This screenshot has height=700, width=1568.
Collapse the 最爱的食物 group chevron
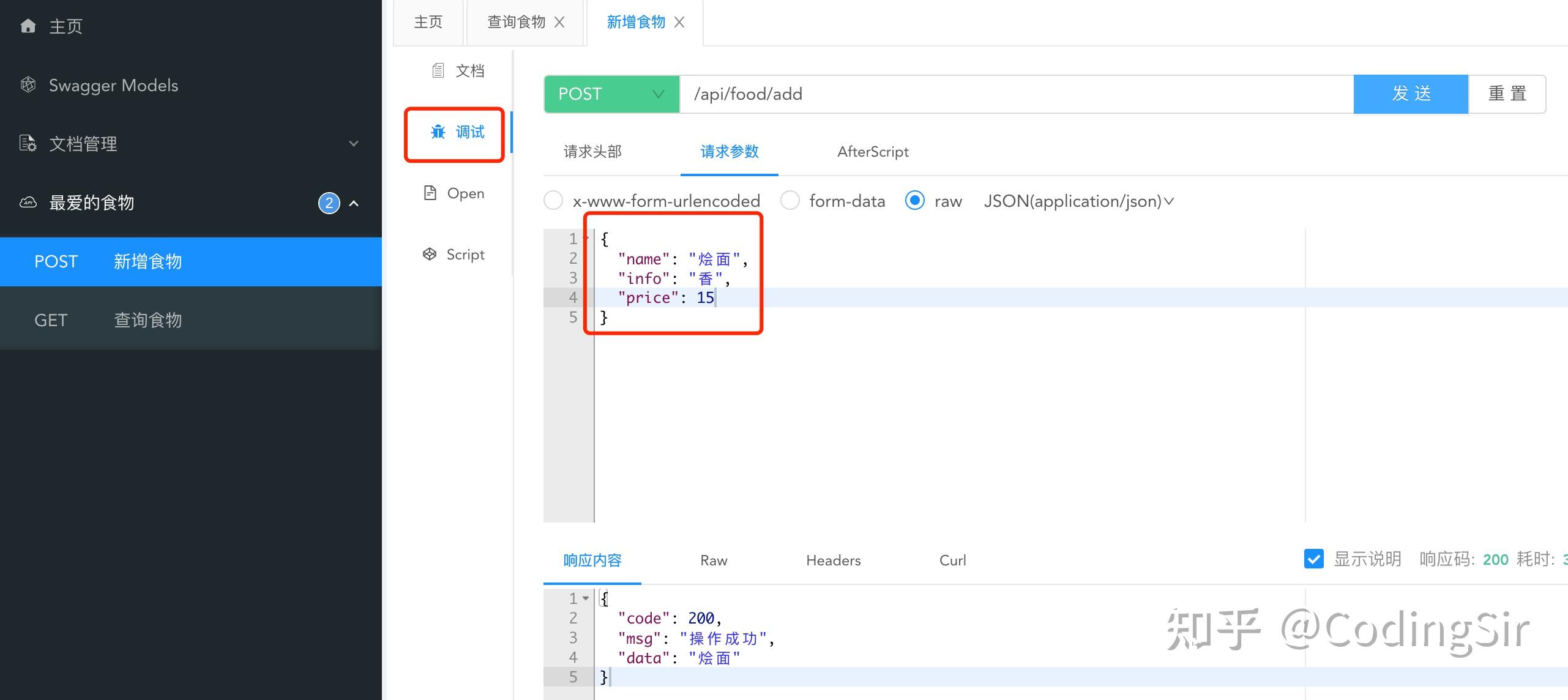click(x=354, y=203)
